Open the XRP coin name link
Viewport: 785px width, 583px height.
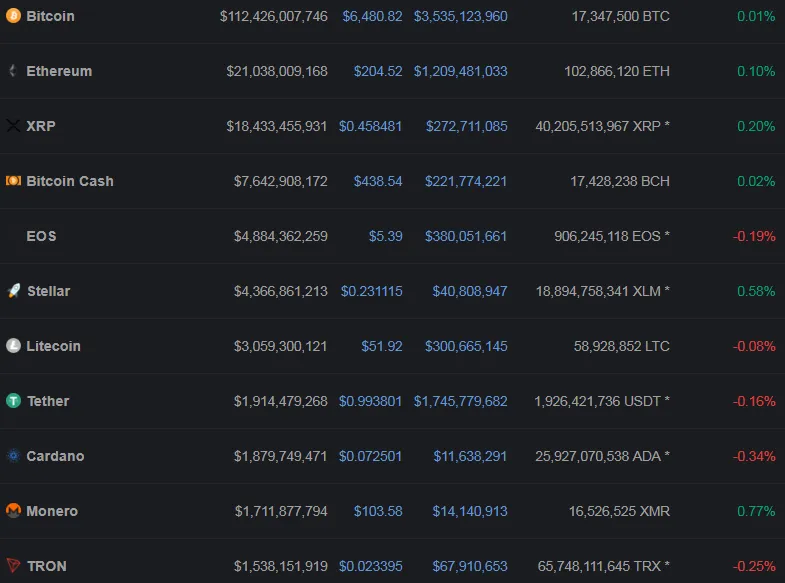pyautogui.click(x=41, y=126)
